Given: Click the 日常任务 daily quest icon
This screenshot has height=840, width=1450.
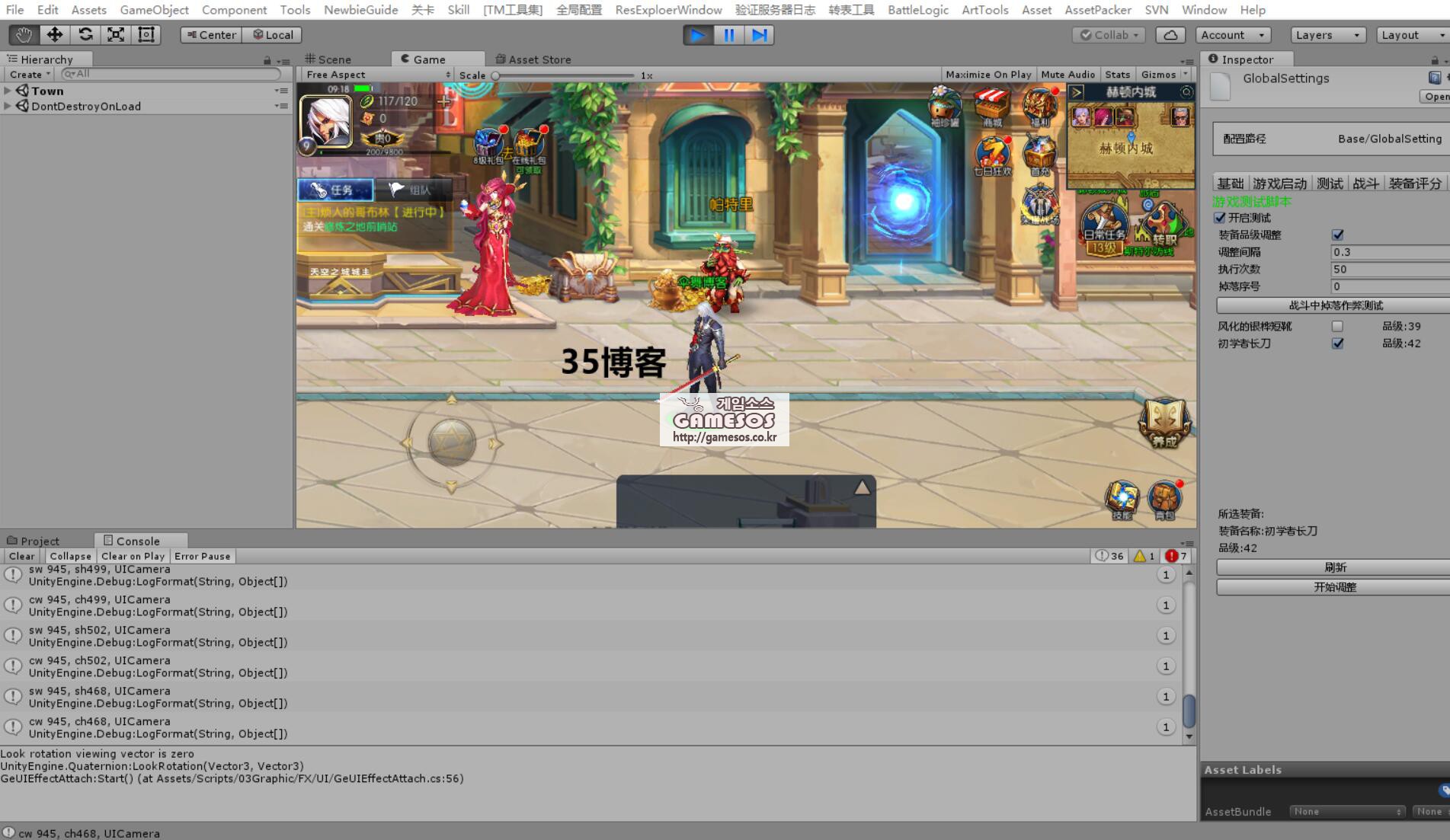Looking at the screenshot, I should click(x=1105, y=228).
